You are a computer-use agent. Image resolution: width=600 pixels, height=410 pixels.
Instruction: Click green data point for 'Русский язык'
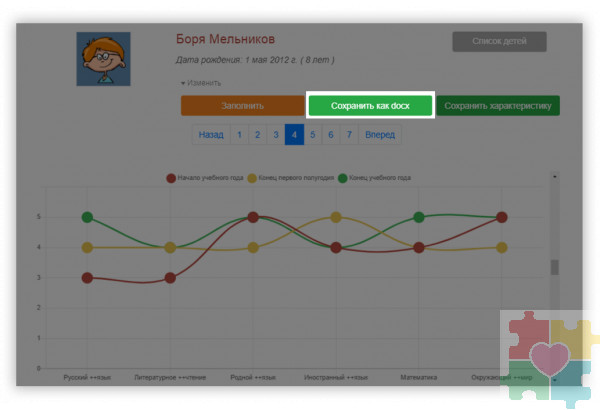(87, 217)
